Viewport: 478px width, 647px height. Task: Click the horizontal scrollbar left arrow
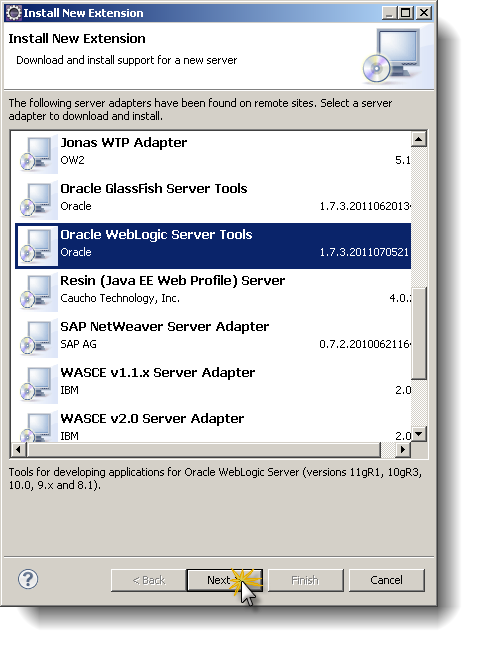18,449
